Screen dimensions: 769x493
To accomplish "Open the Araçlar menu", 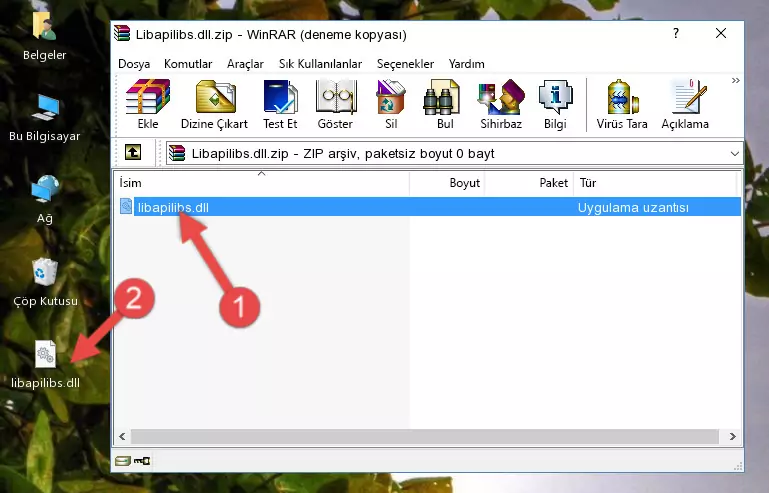I will 245,64.
